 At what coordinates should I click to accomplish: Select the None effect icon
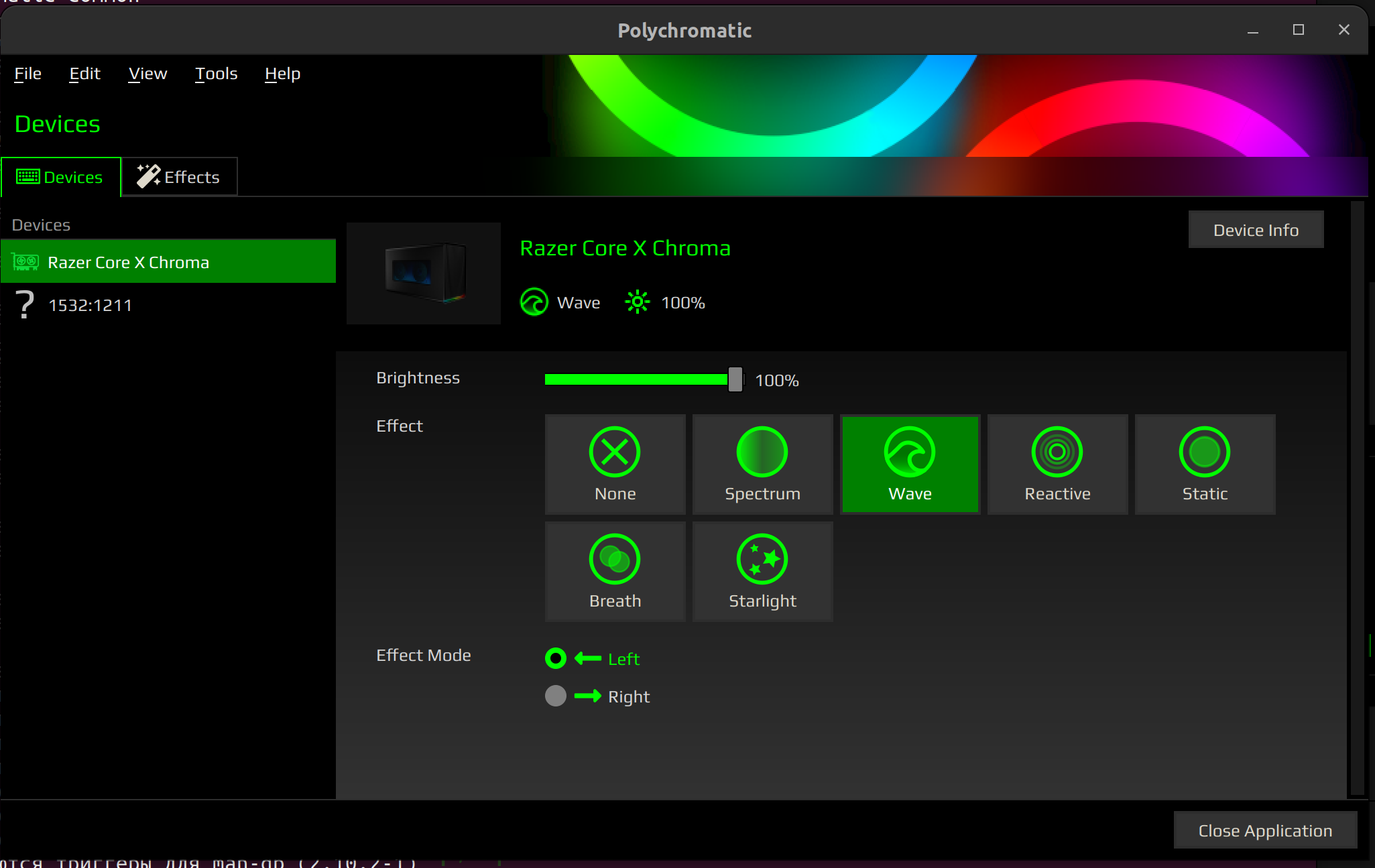pos(614,452)
